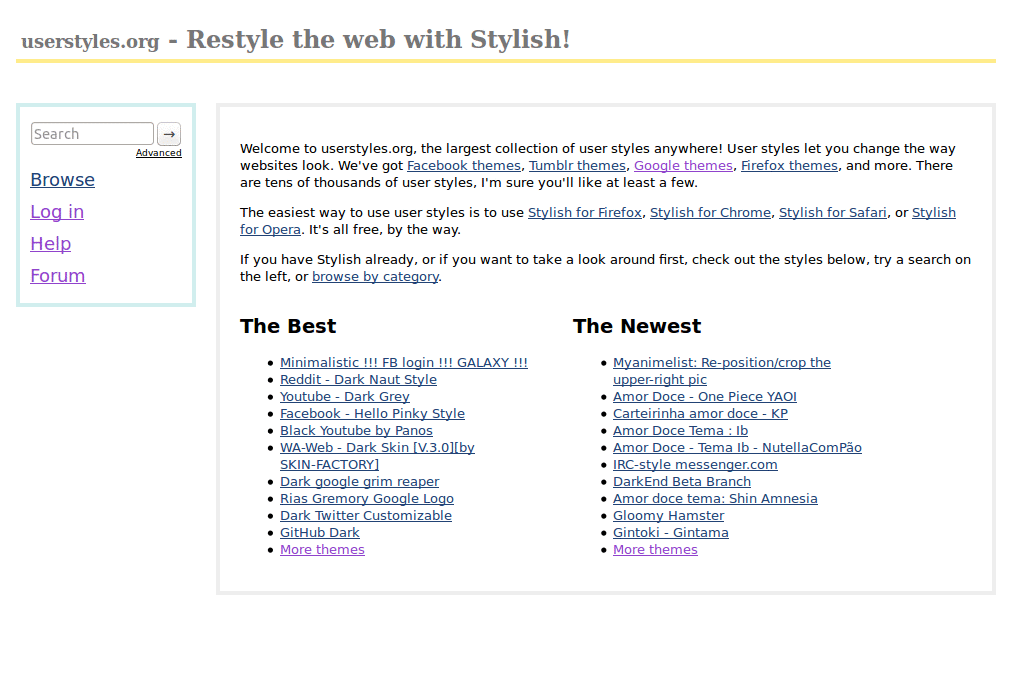
Task: Click the browse by category link
Action: 376,277
